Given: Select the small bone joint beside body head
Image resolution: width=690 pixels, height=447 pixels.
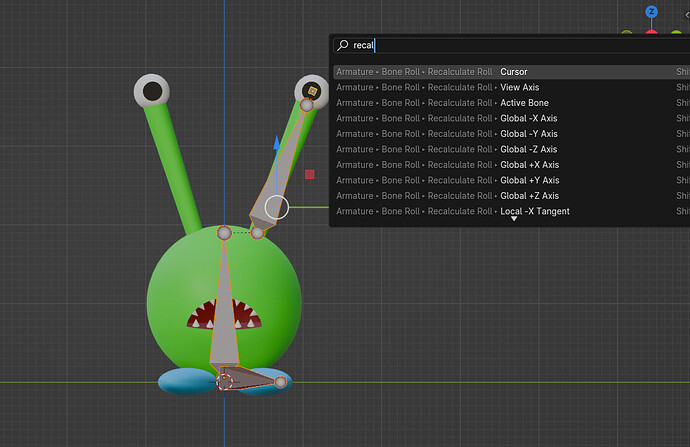Looking at the screenshot, I should tap(257, 233).
